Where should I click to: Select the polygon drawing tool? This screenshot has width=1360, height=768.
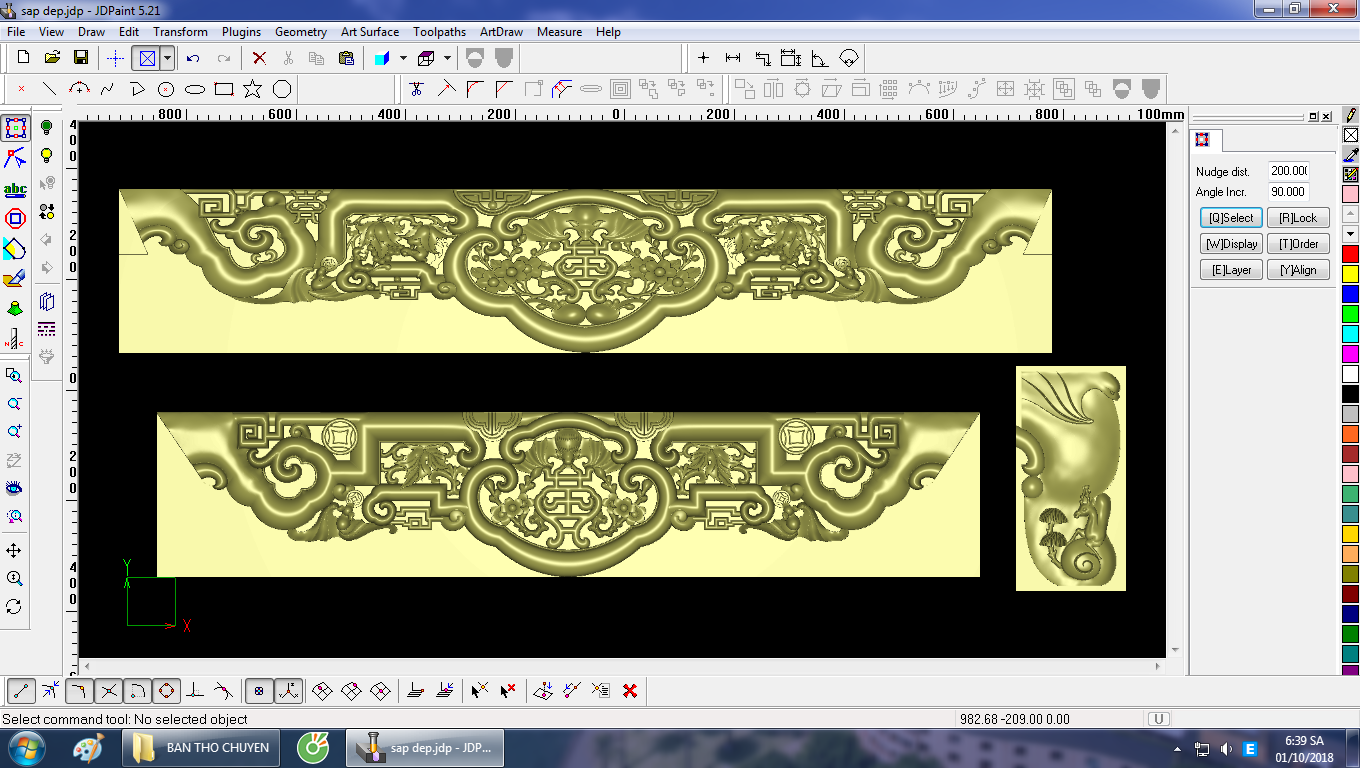[282, 89]
